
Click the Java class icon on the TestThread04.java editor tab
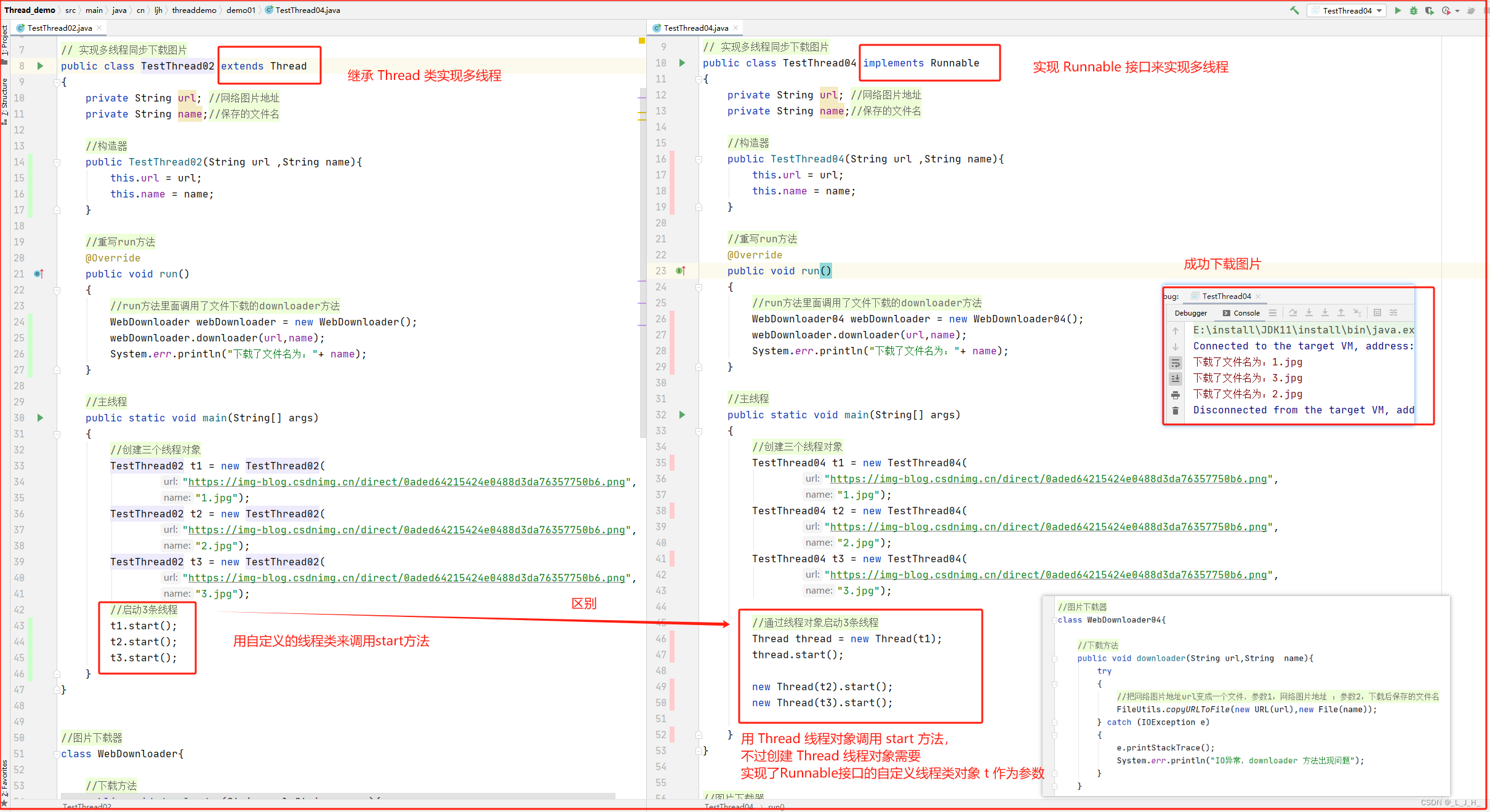click(657, 28)
